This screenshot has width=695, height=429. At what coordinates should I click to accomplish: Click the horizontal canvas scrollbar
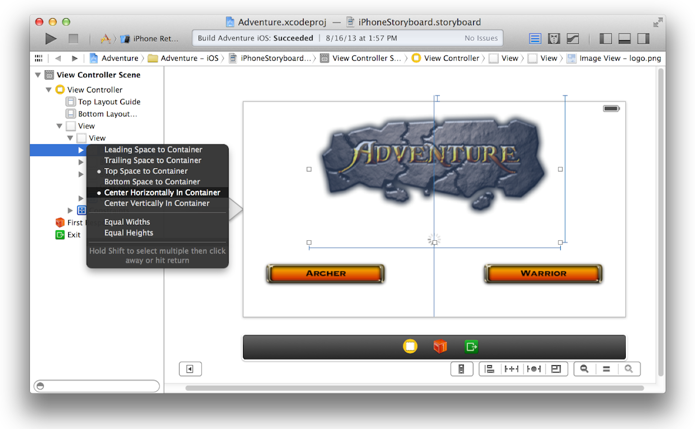click(414, 388)
